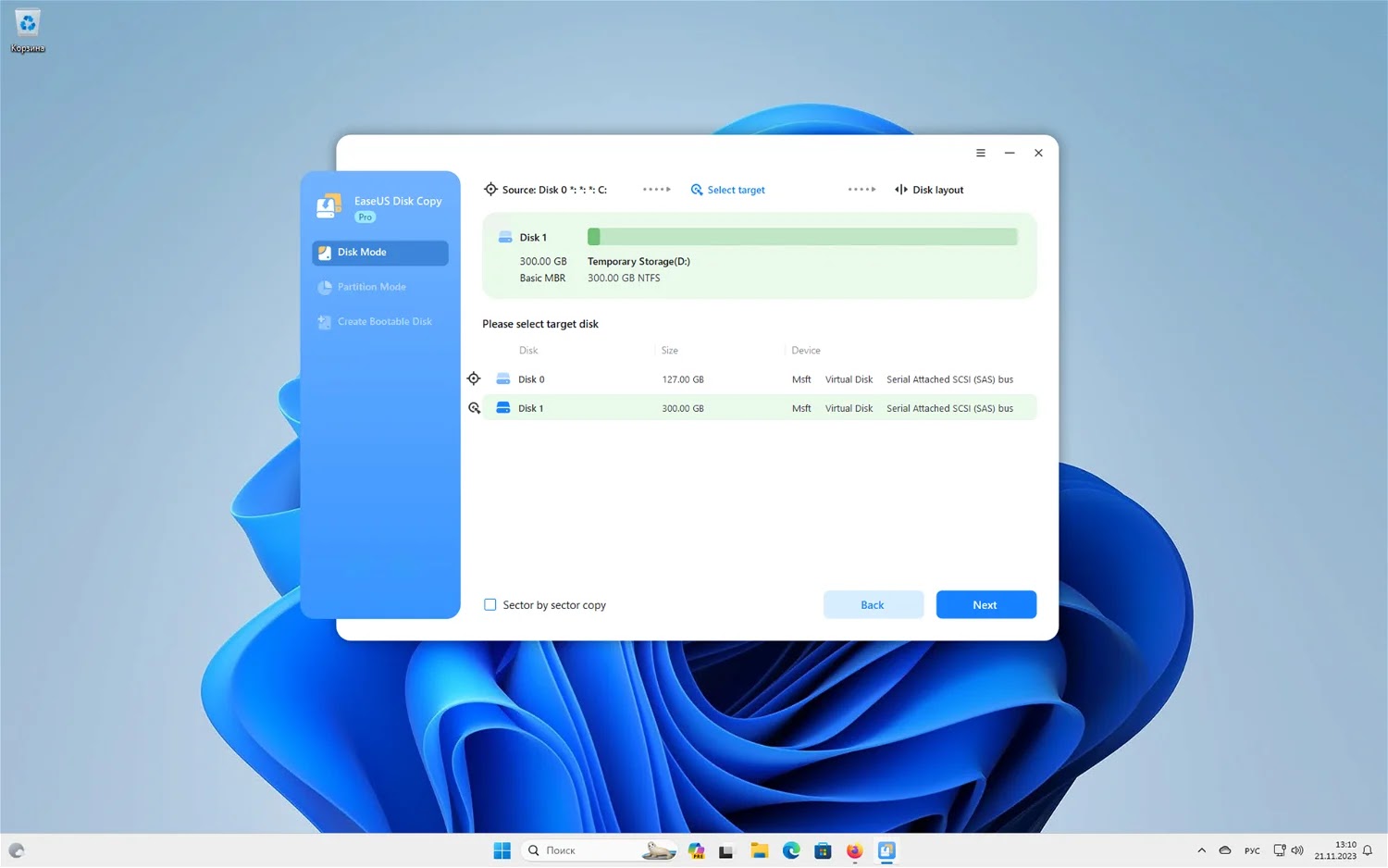Click the source crosshair icon in step header

490,190
